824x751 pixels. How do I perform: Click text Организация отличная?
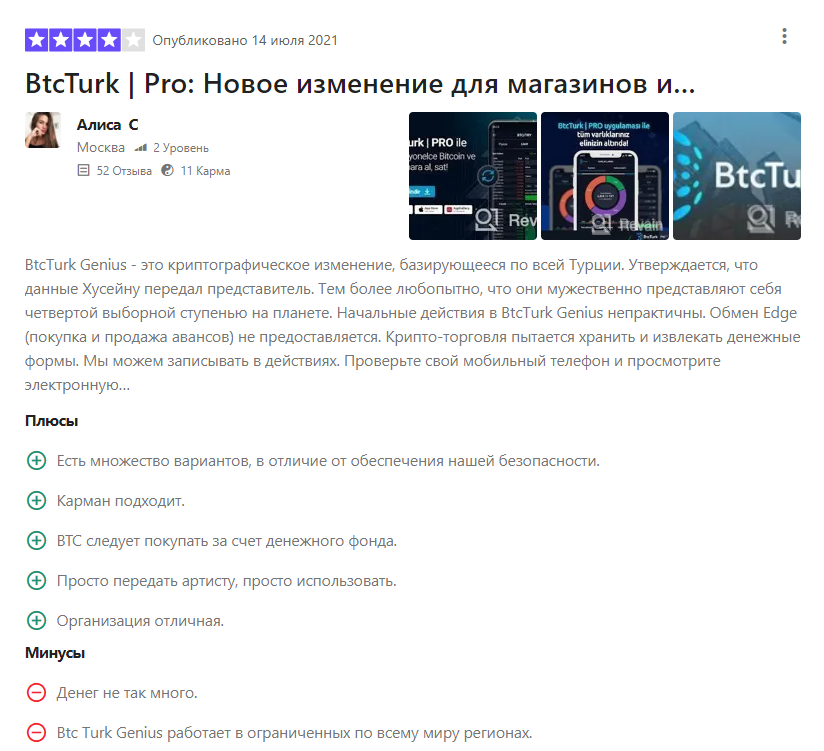coord(140,621)
